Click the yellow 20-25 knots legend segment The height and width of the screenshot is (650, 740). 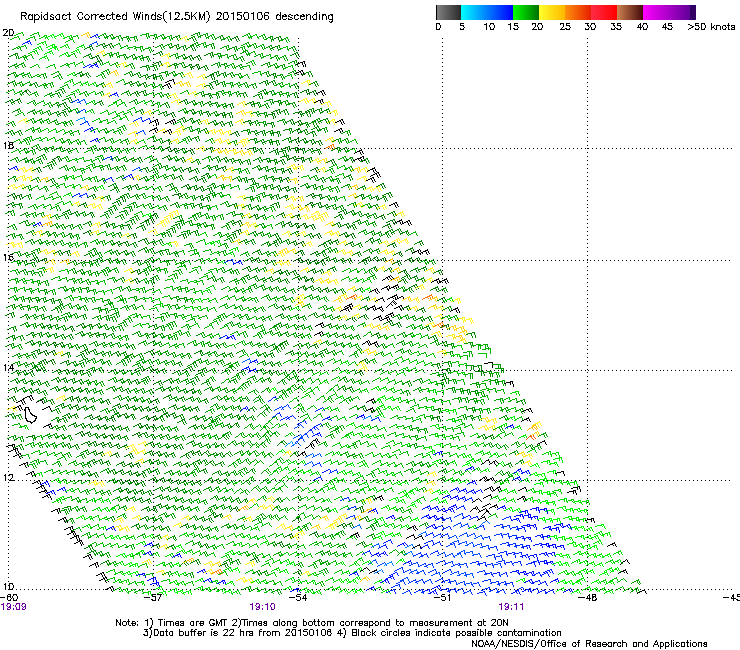pos(552,12)
